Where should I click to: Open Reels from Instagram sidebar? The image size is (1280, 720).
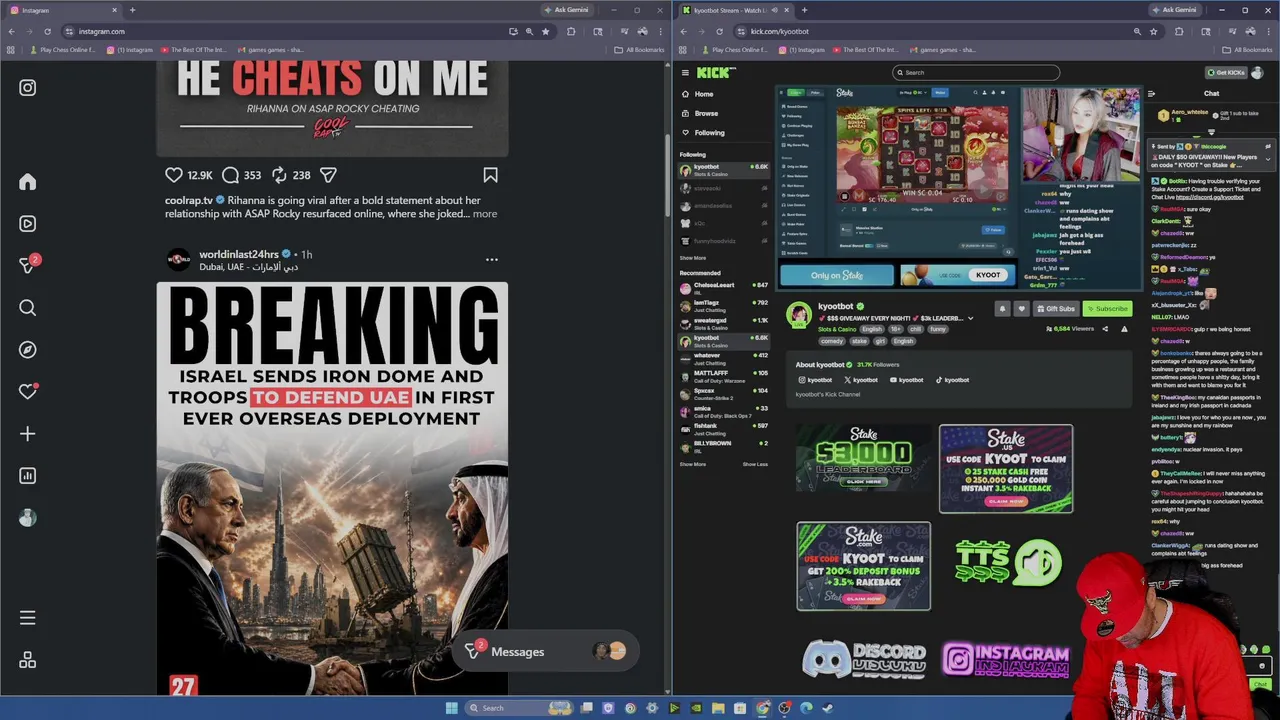point(28,224)
